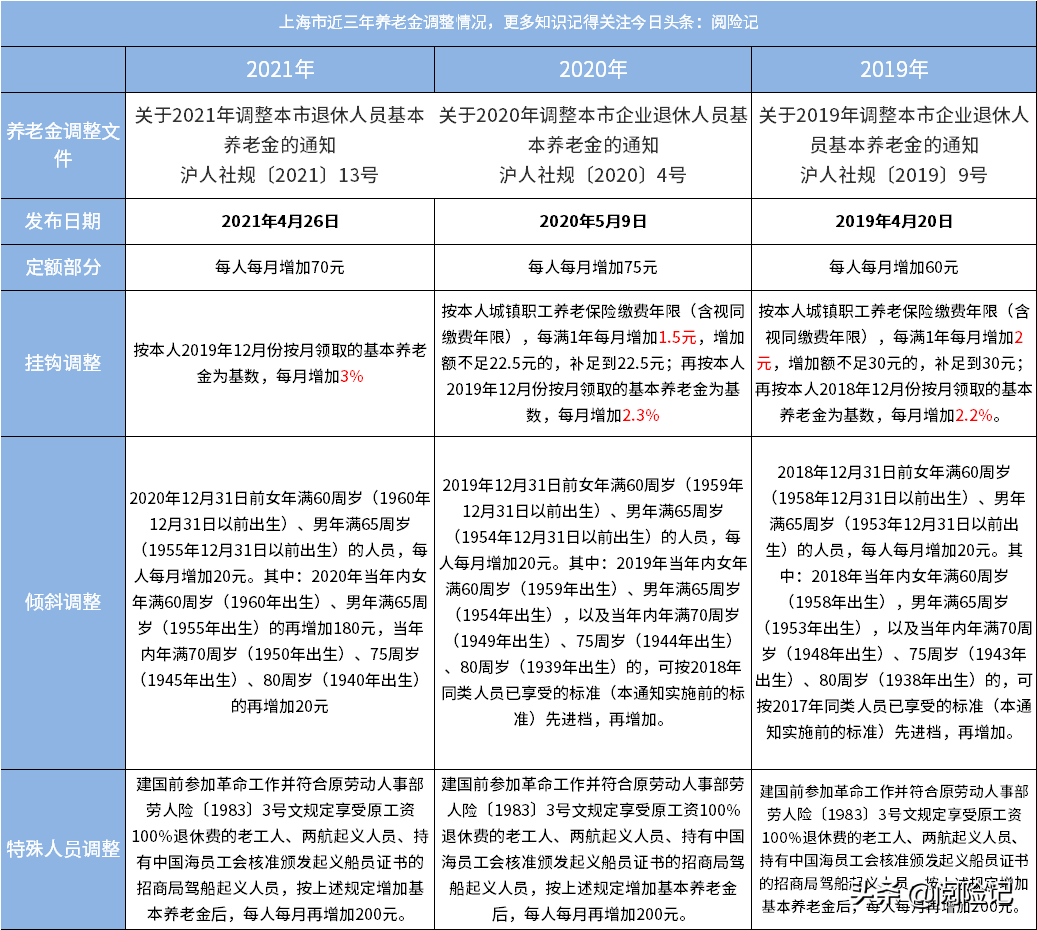The width and height of the screenshot is (1037, 930).
Task: Click the 2020 特殊人员调整 cell text
Action: (593, 849)
